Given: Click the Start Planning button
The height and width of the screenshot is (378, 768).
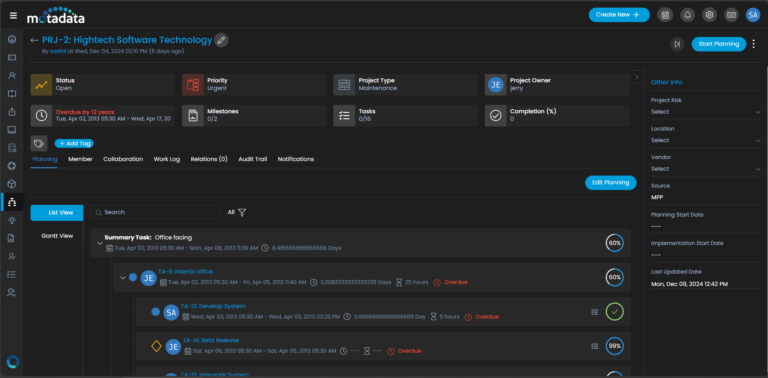Looking at the screenshot, I should [719, 44].
